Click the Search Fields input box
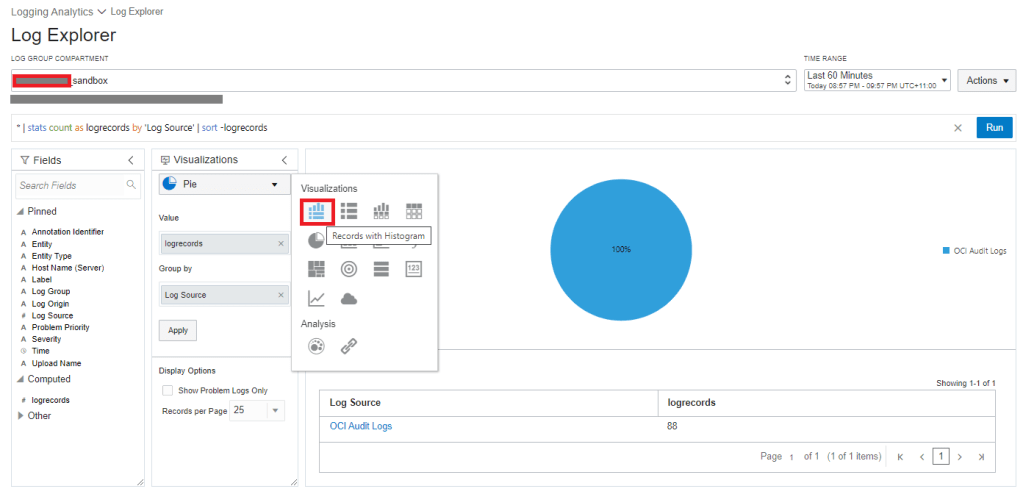The width and height of the screenshot is (1023, 497). point(71,185)
